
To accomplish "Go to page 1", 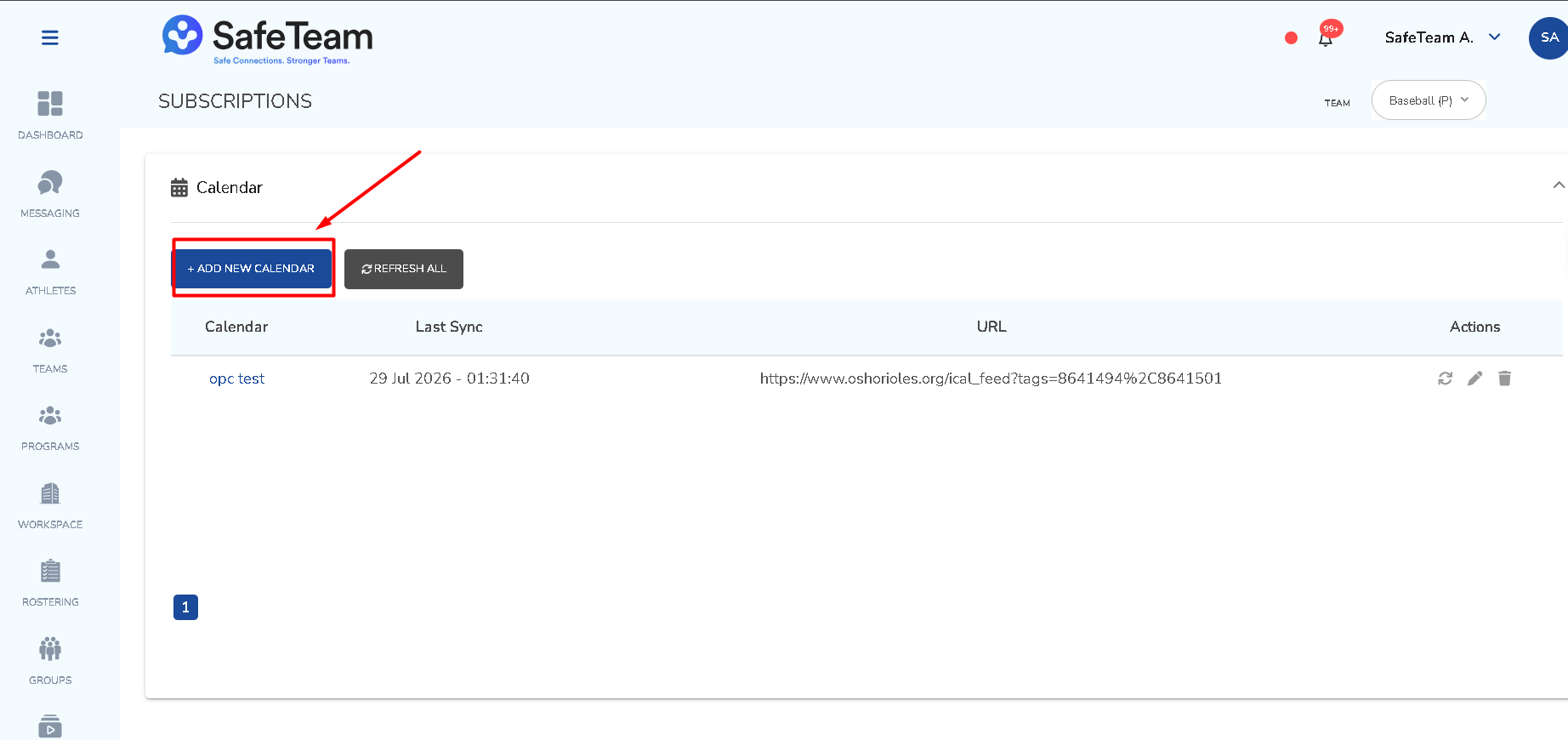I will coord(185,607).
